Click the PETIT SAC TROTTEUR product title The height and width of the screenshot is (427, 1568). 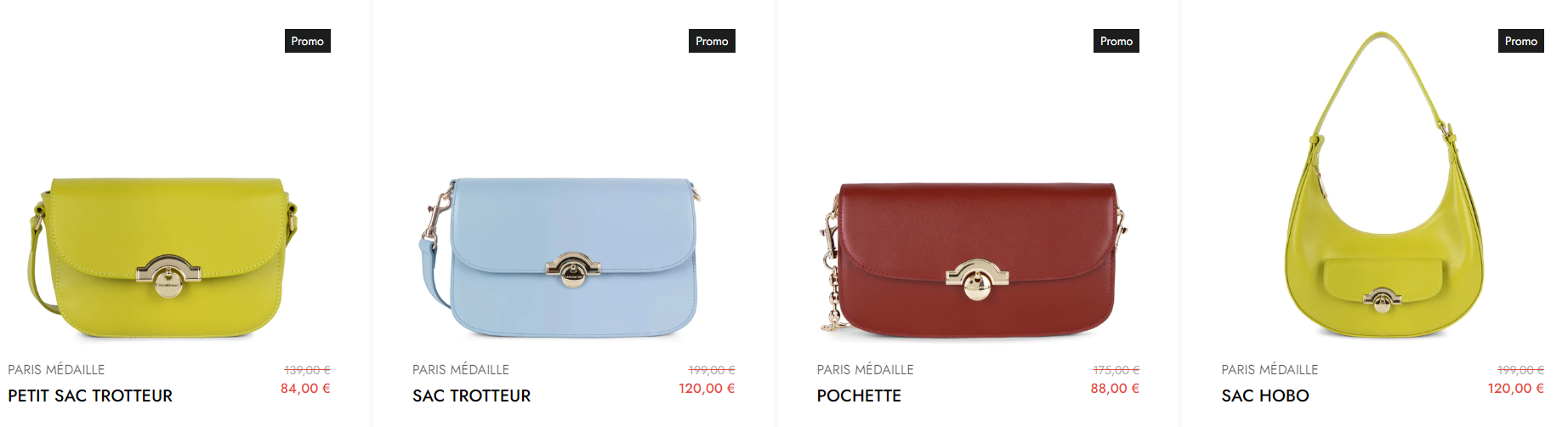pyautogui.click(x=90, y=396)
